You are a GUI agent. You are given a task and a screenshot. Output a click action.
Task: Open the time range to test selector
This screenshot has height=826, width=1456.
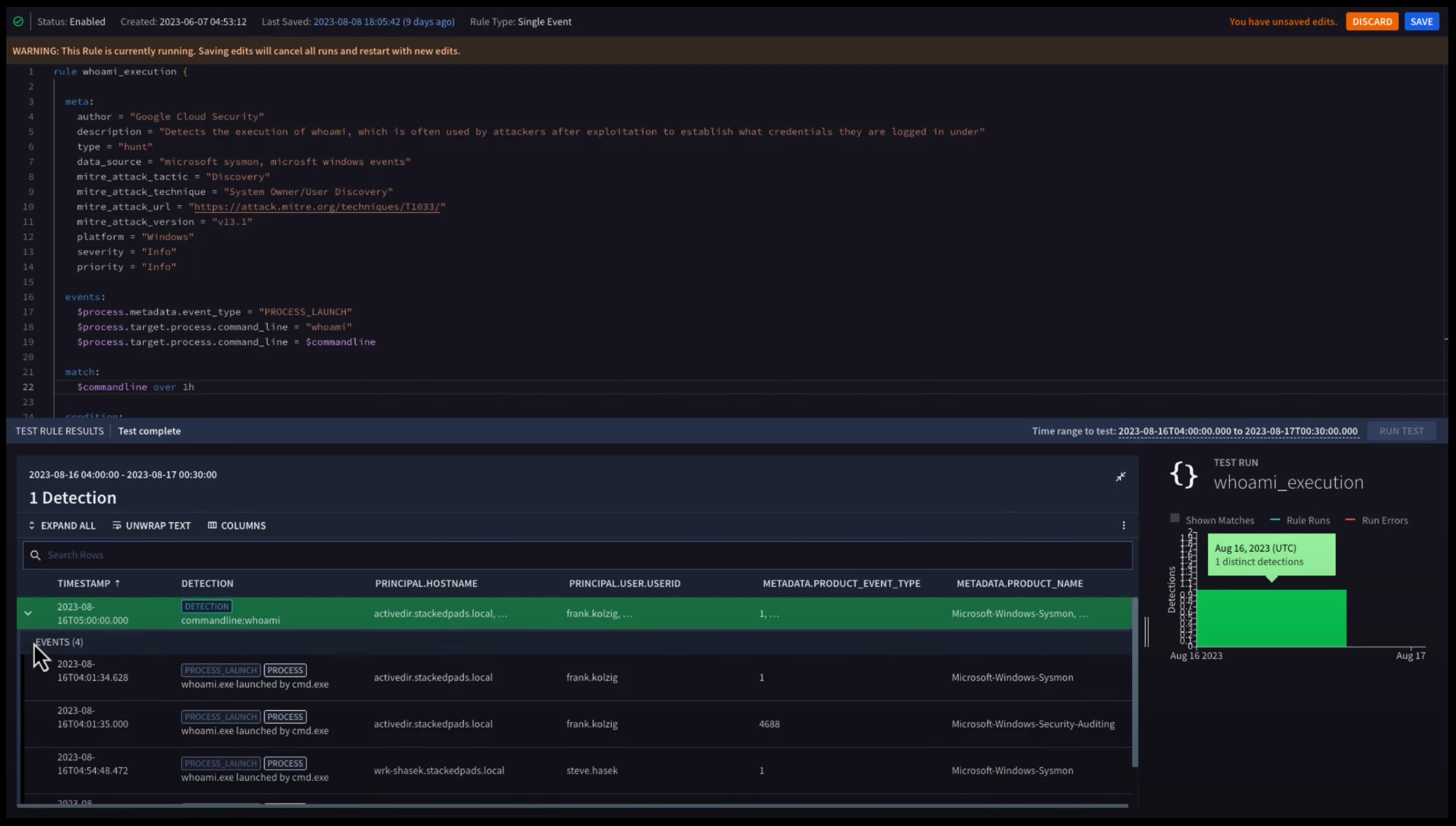(x=1237, y=432)
